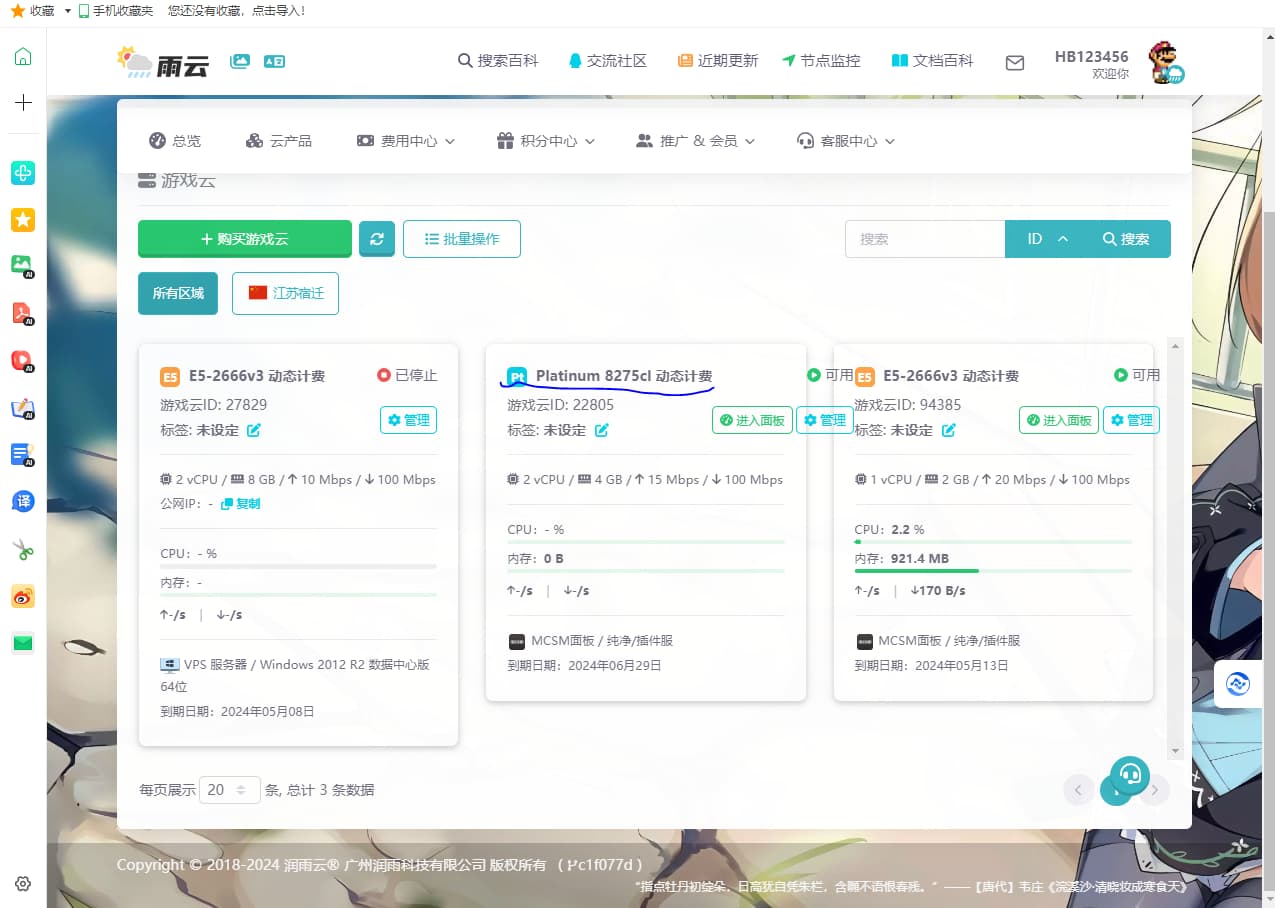Click the 购买游戏云 button

(x=245, y=239)
